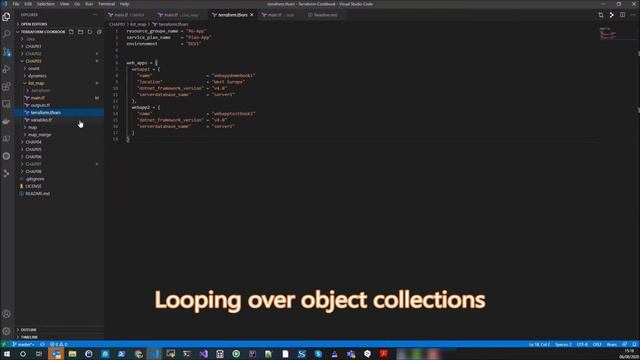Open the Manage gear icon

[x=6, y=331]
